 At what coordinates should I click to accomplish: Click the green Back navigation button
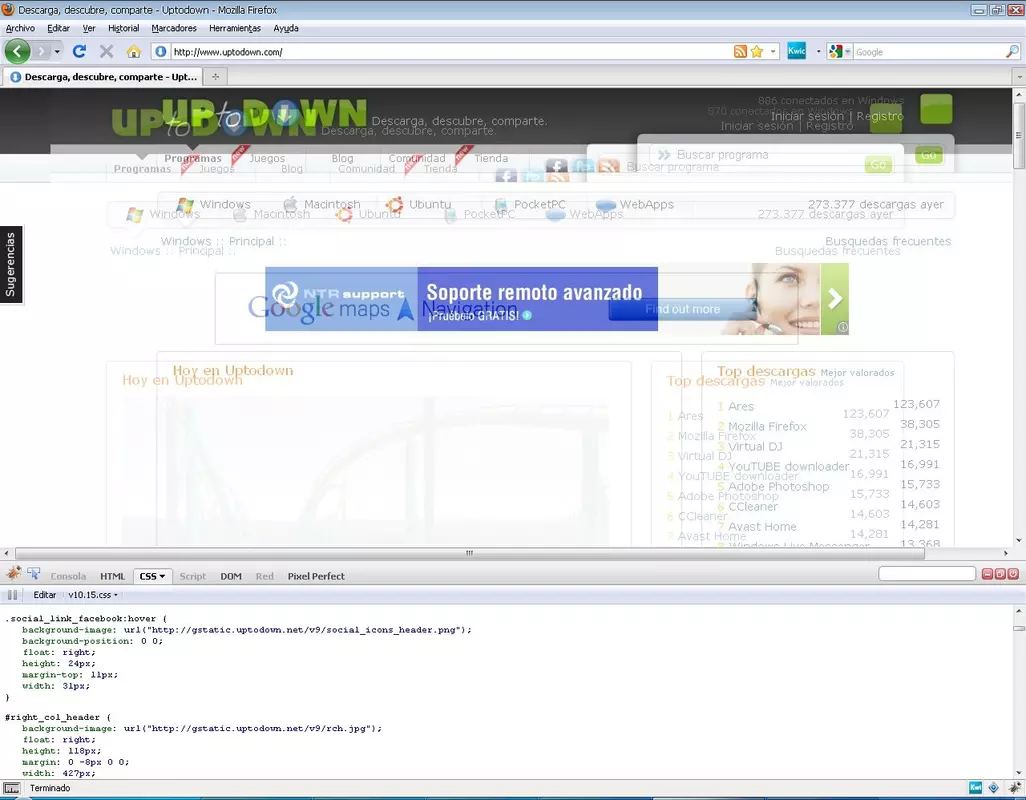tap(18, 51)
